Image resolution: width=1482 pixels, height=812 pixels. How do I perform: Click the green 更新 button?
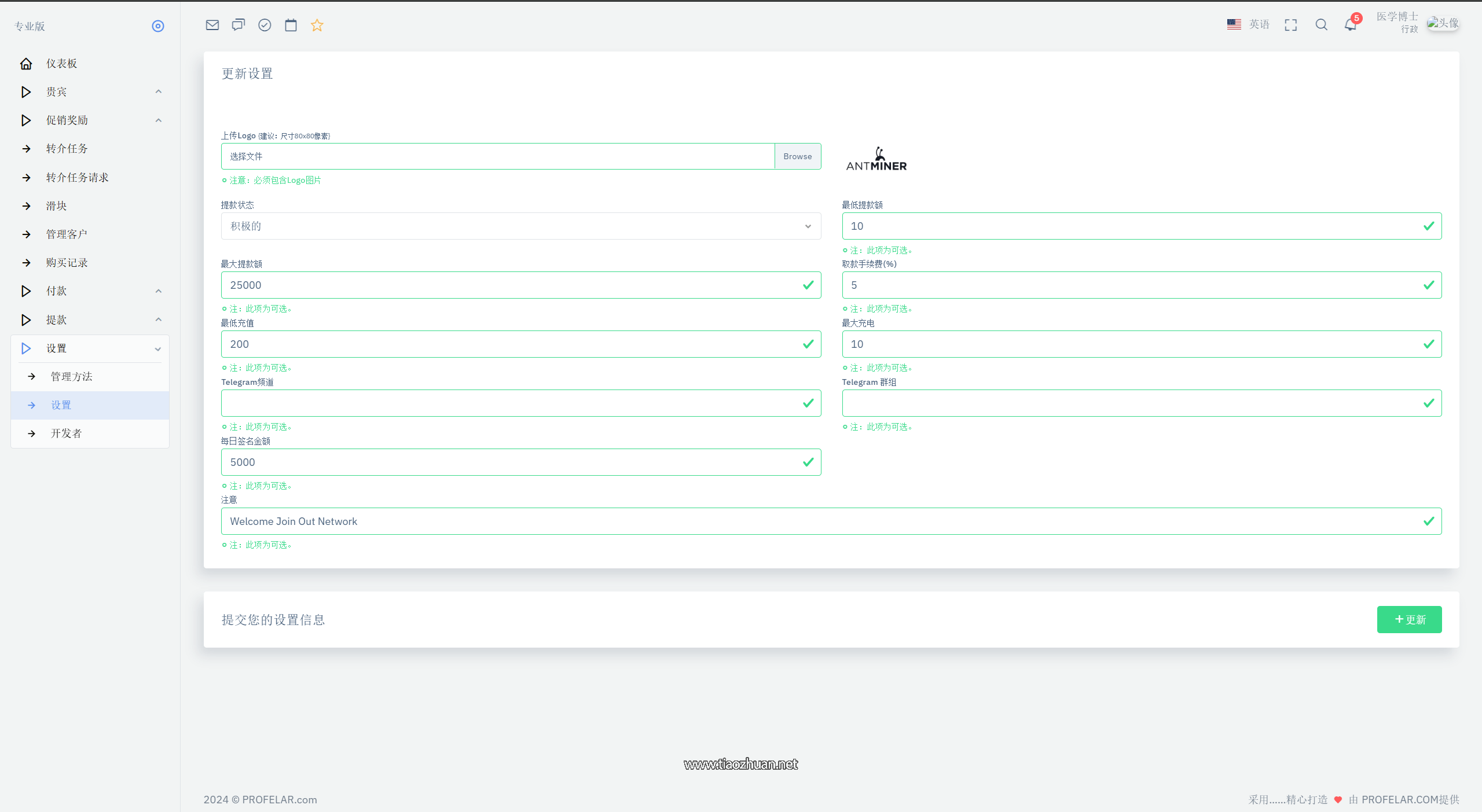(x=1409, y=620)
